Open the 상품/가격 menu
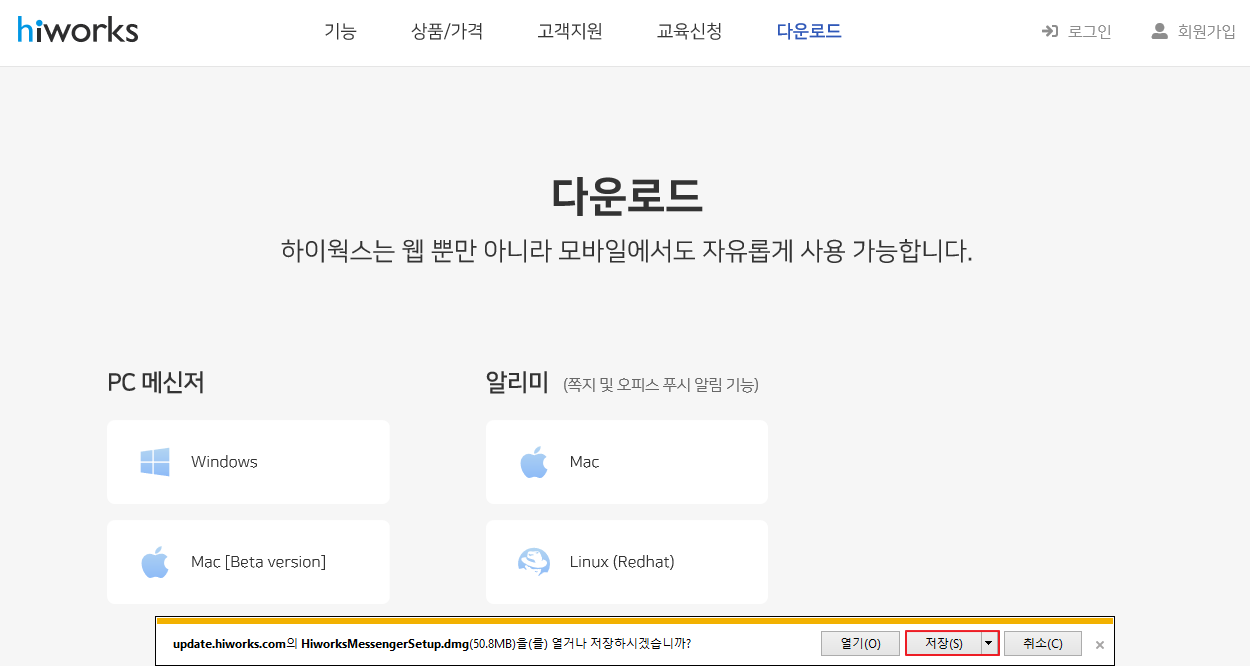1250x667 pixels. [447, 32]
